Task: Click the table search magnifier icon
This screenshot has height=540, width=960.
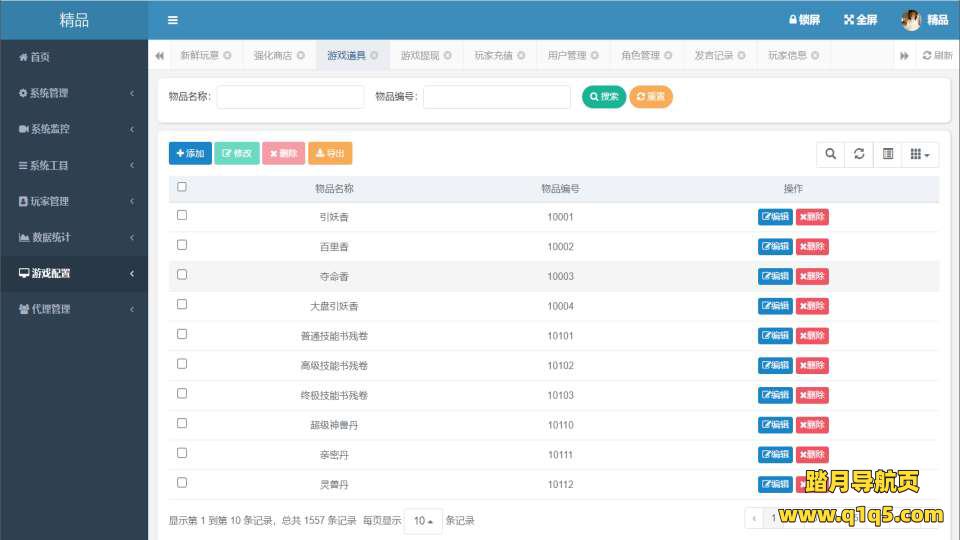Action: [x=830, y=154]
